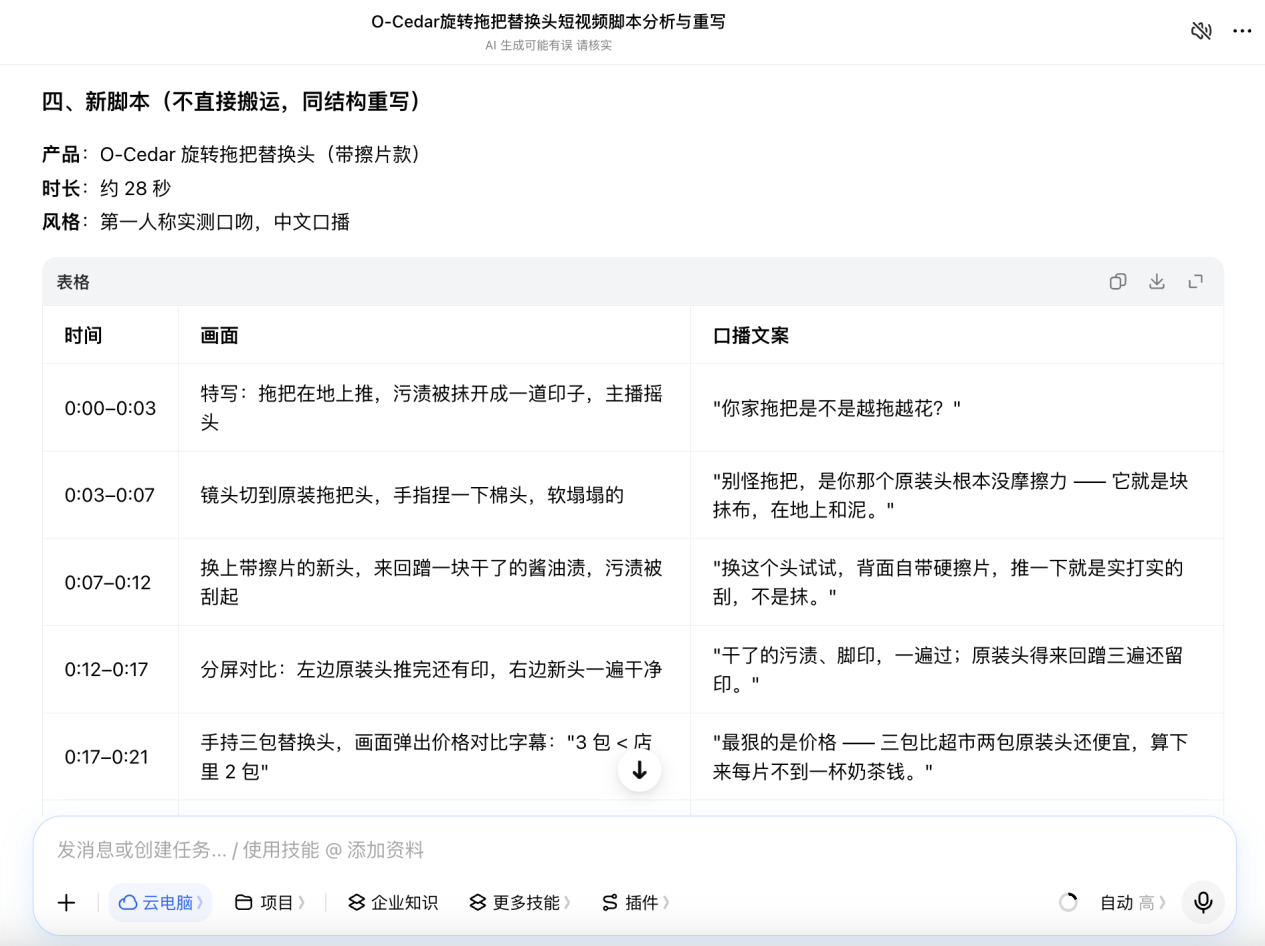1265x946 pixels.
Task: Focus the message input field
Action: [x=634, y=850]
